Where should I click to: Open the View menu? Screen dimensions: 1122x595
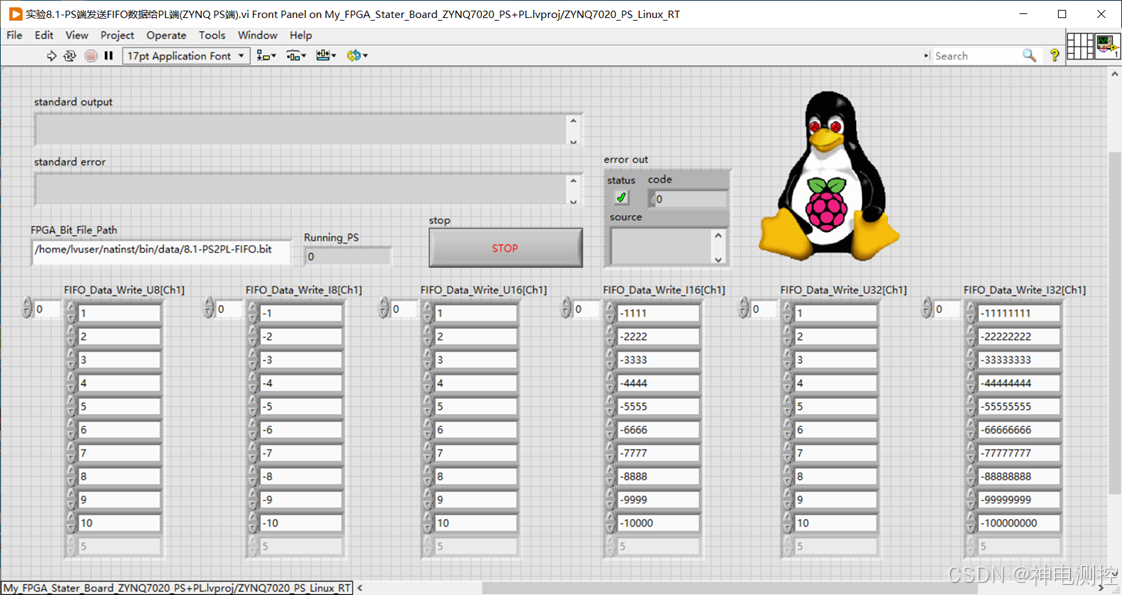coord(77,35)
